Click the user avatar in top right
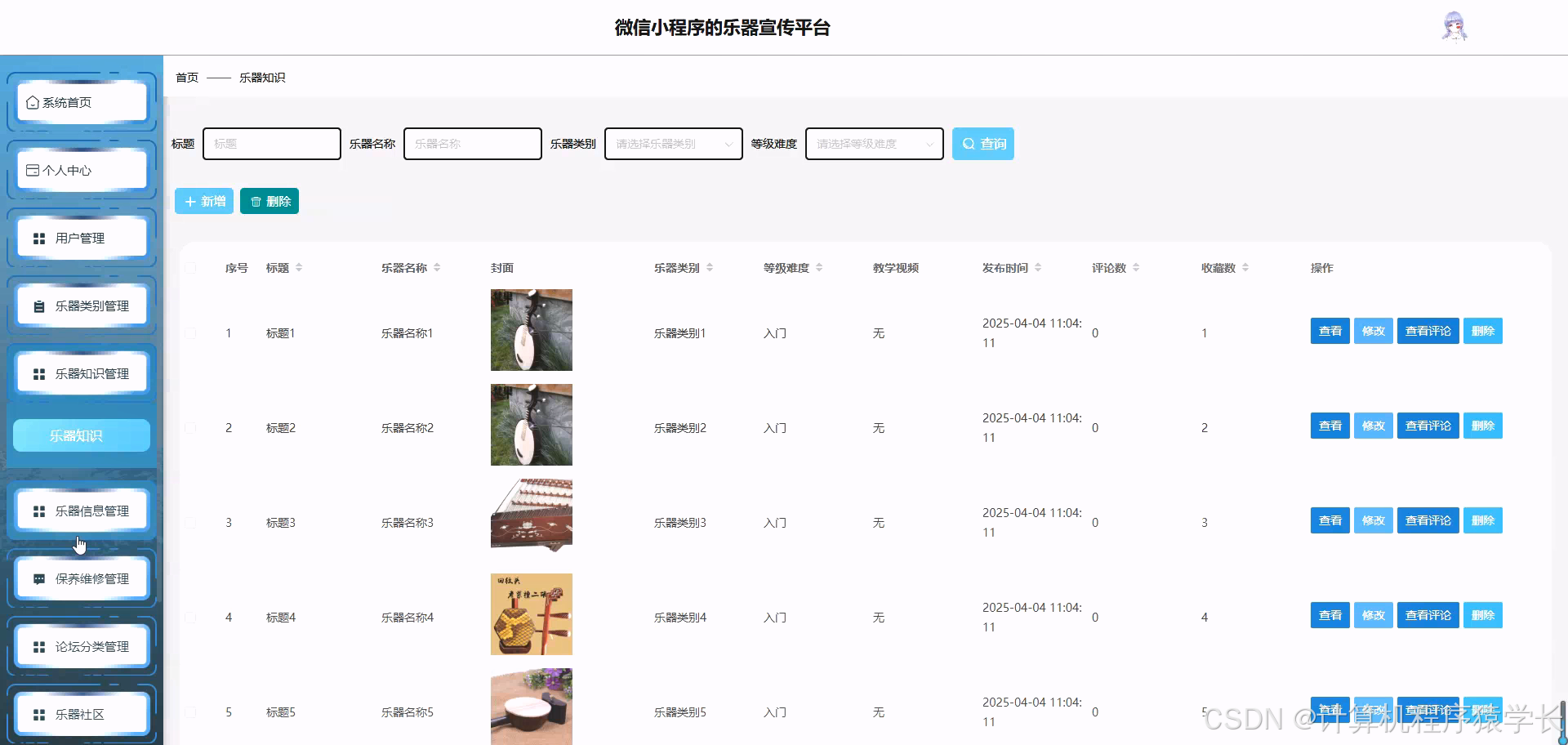This screenshot has height=745, width=1568. point(1454,26)
